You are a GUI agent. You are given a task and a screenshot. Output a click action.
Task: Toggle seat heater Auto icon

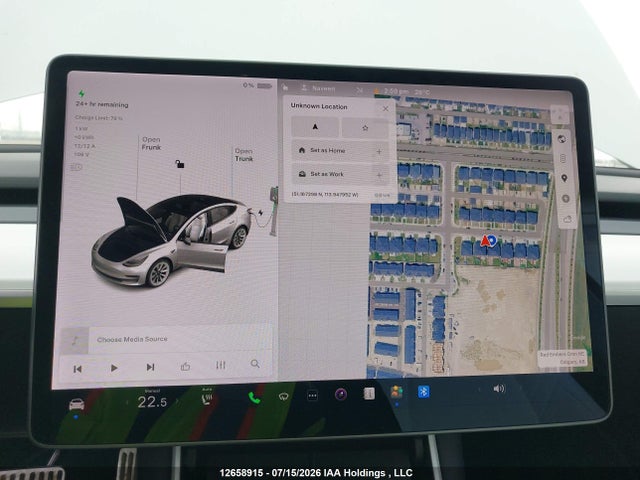[207, 398]
